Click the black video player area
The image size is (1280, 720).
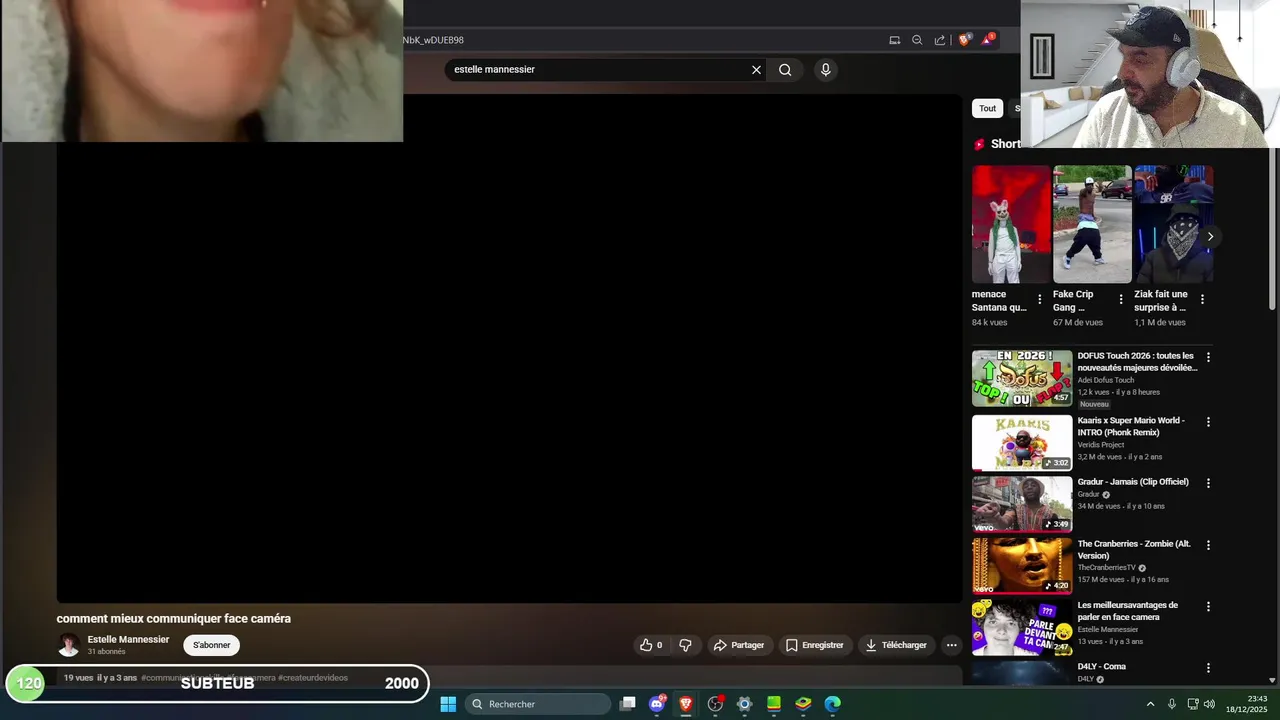click(509, 349)
